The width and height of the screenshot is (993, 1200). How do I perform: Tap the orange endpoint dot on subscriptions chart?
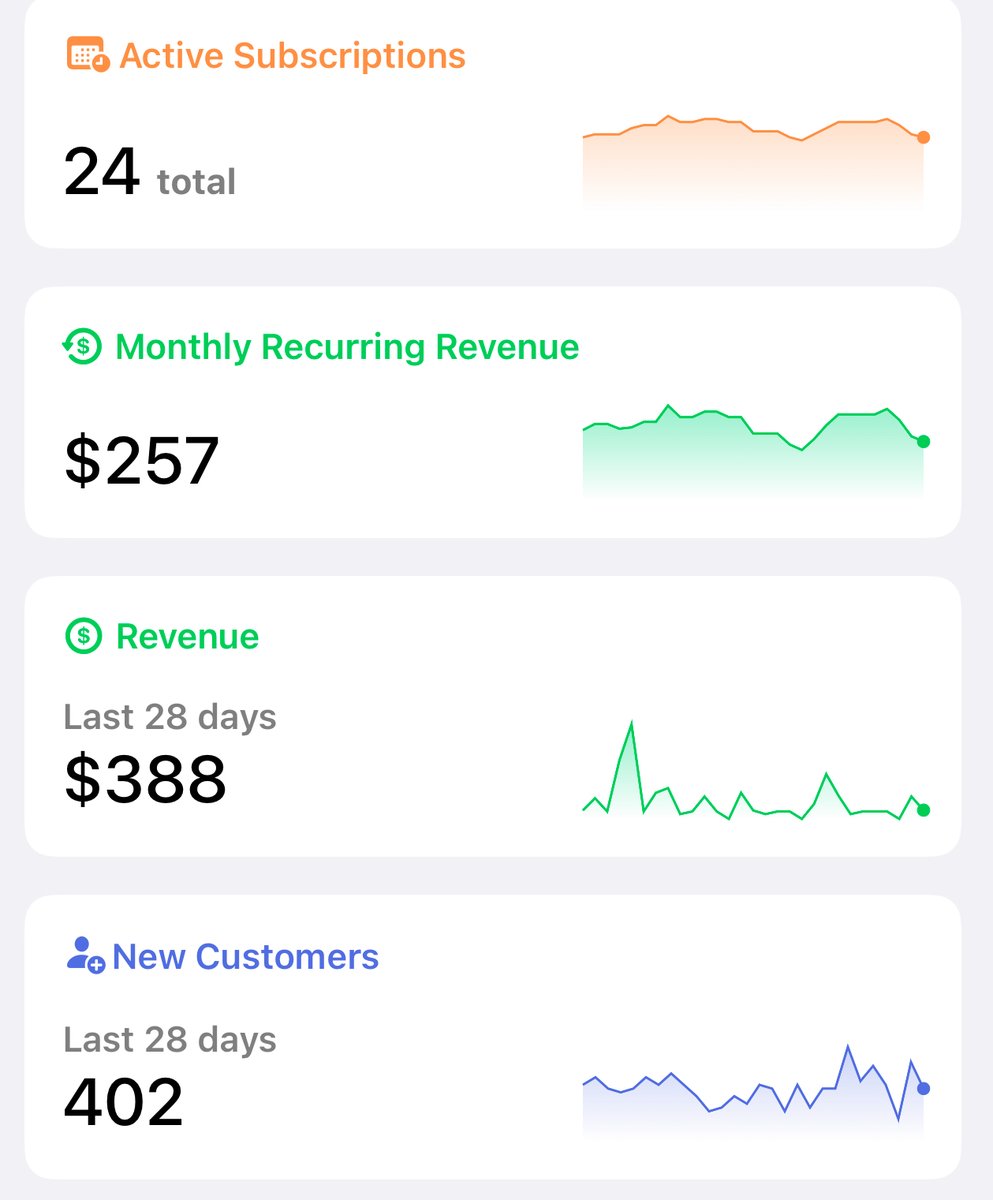(923, 137)
